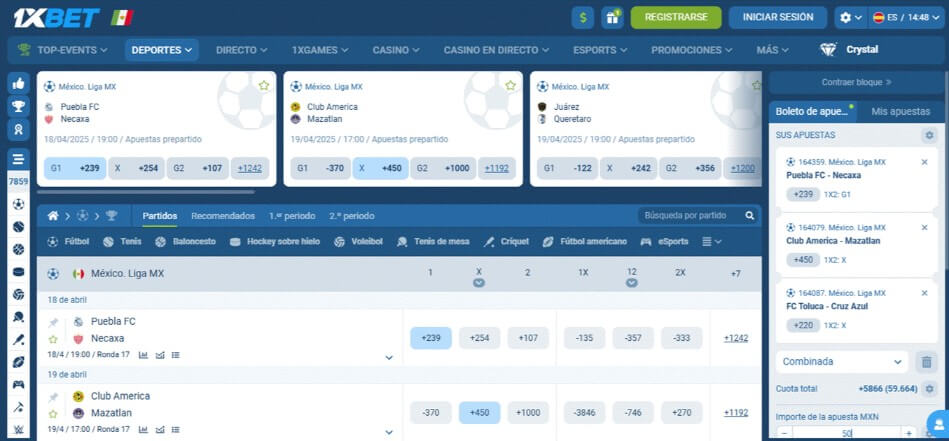Screen dimensions: 949x441
Task: Open the Casino en directo dropdown
Action: click(496, 50)
